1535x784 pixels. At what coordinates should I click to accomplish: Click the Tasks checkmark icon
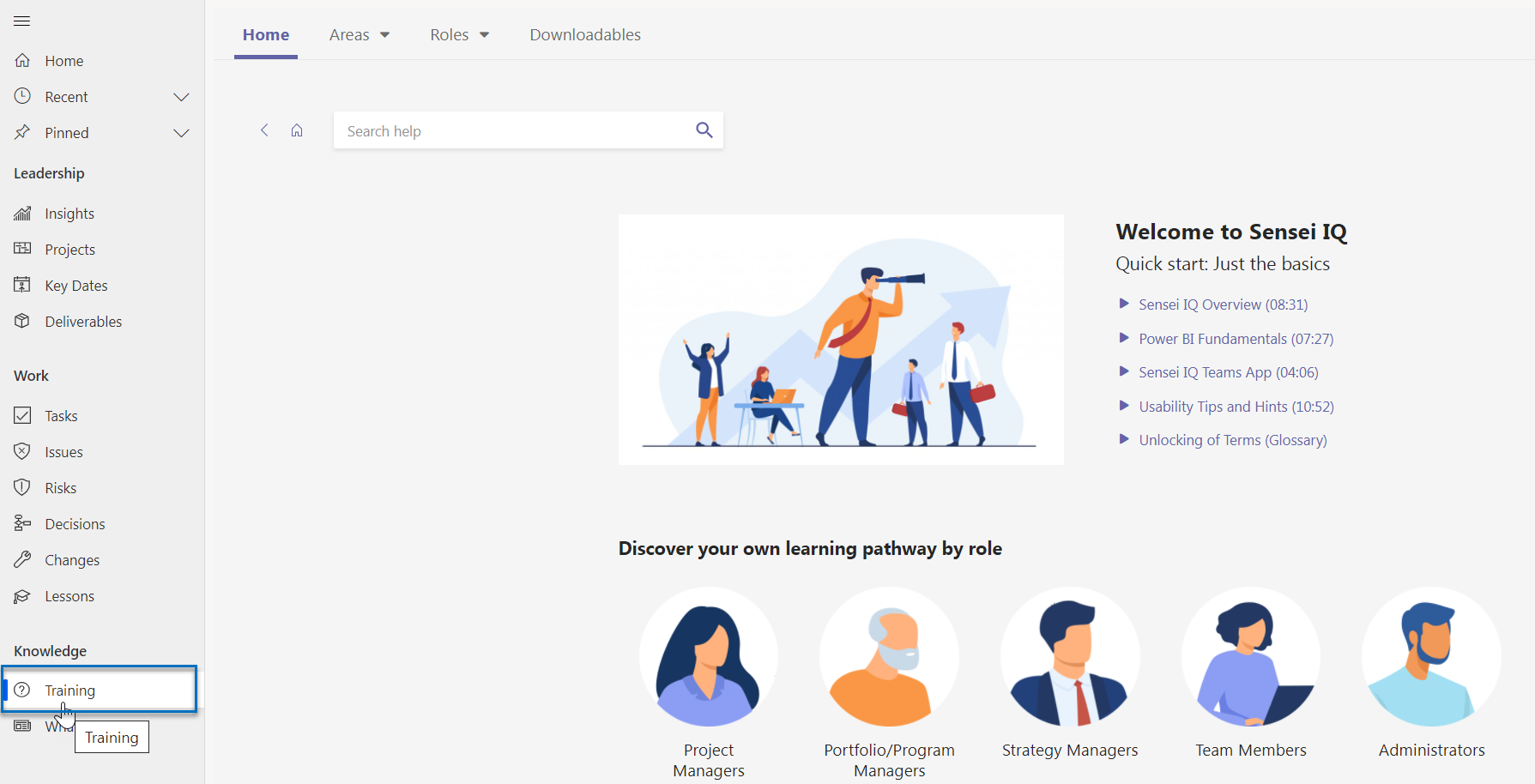point(22,415)
